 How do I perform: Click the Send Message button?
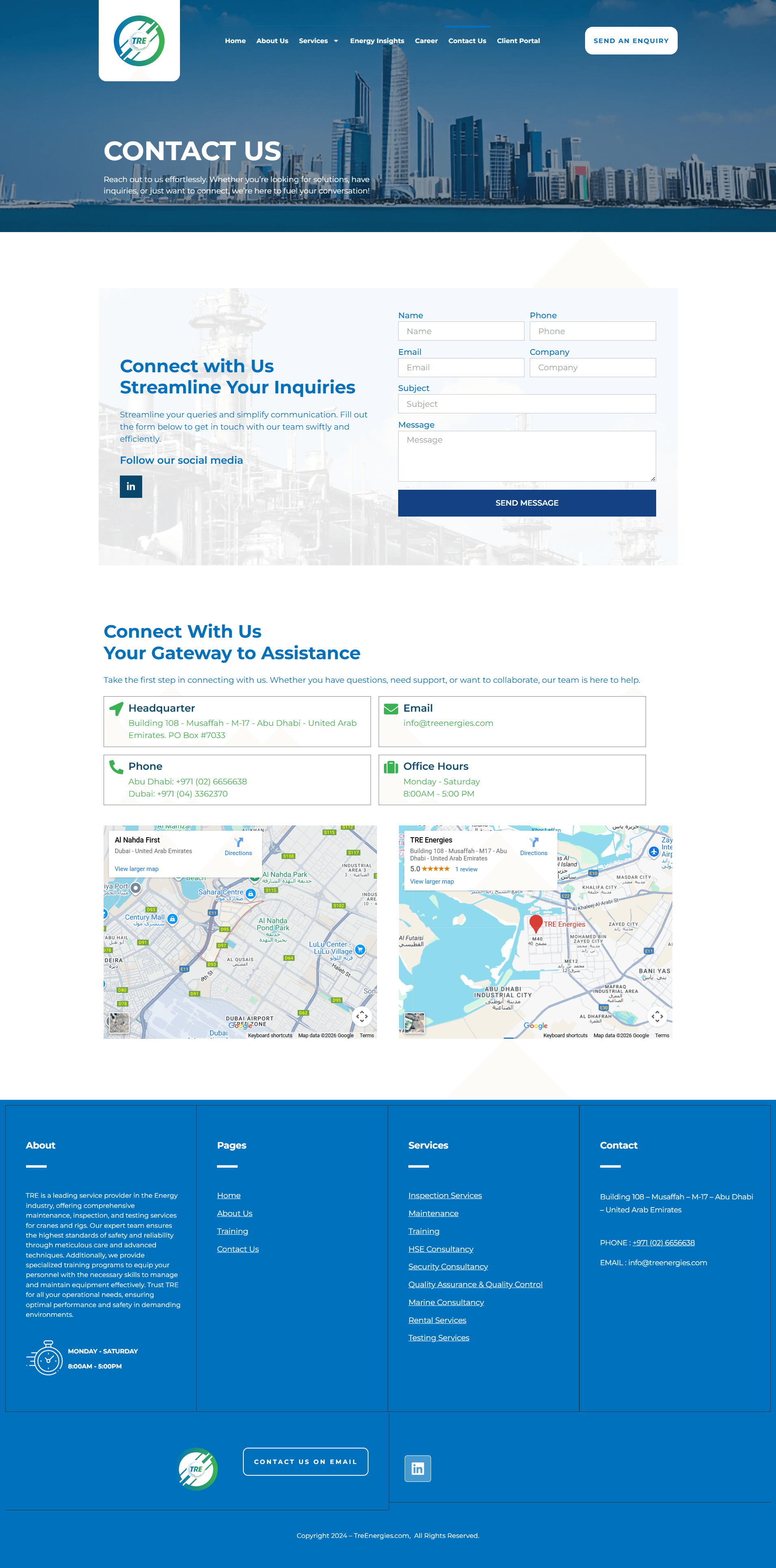(x=527, y=503)
